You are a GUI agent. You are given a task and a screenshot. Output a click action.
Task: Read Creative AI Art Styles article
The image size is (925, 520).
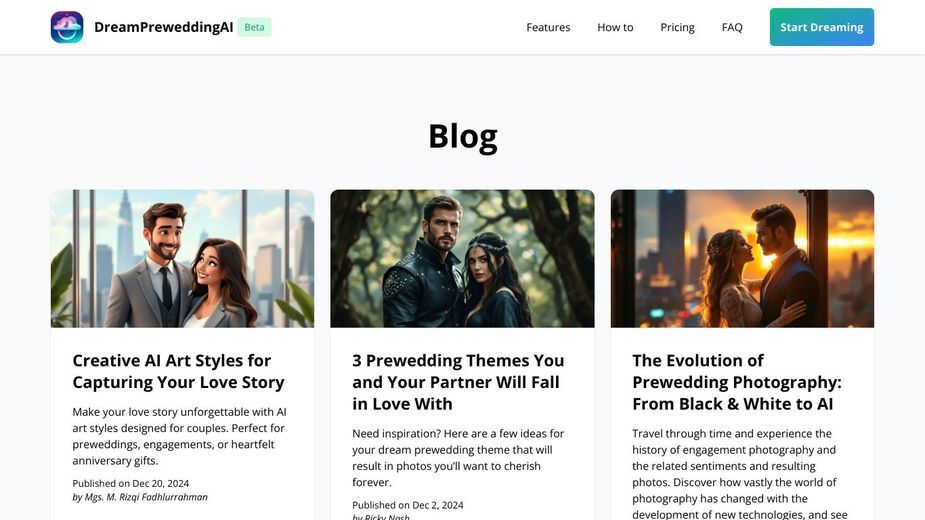click(178, 371)
